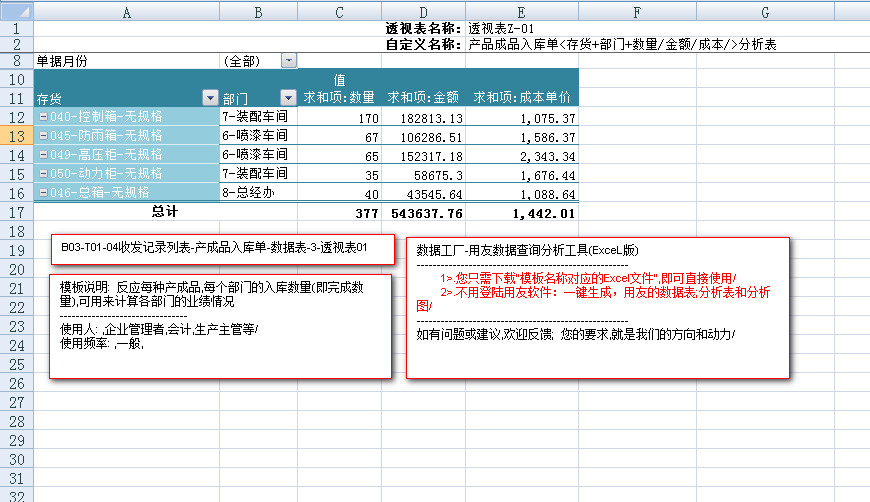This screenshot has width=870, height=502.
Task: Select row 17 header
Action: click(16, 212)
